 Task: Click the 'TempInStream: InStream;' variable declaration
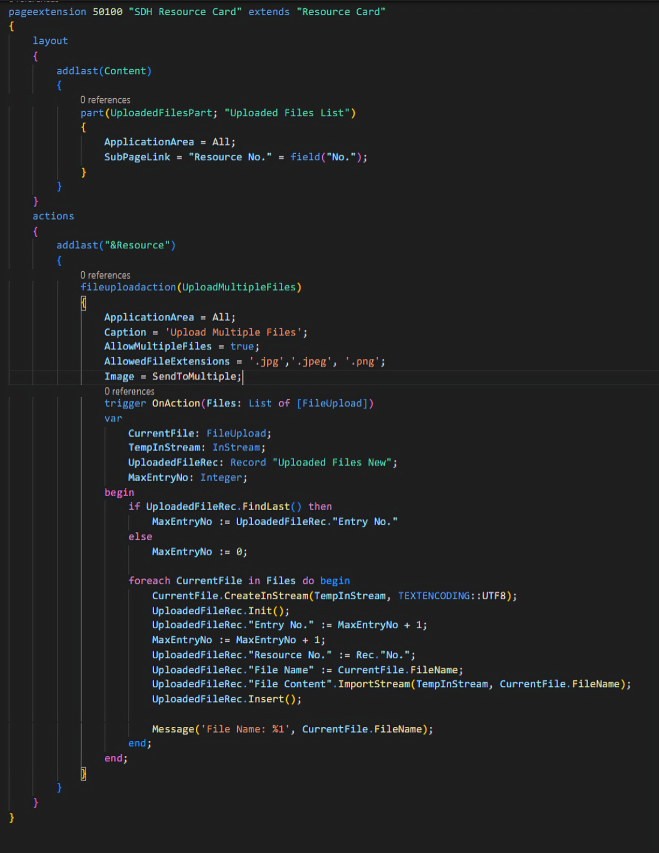pyautogui.click(x=196, y=448)
